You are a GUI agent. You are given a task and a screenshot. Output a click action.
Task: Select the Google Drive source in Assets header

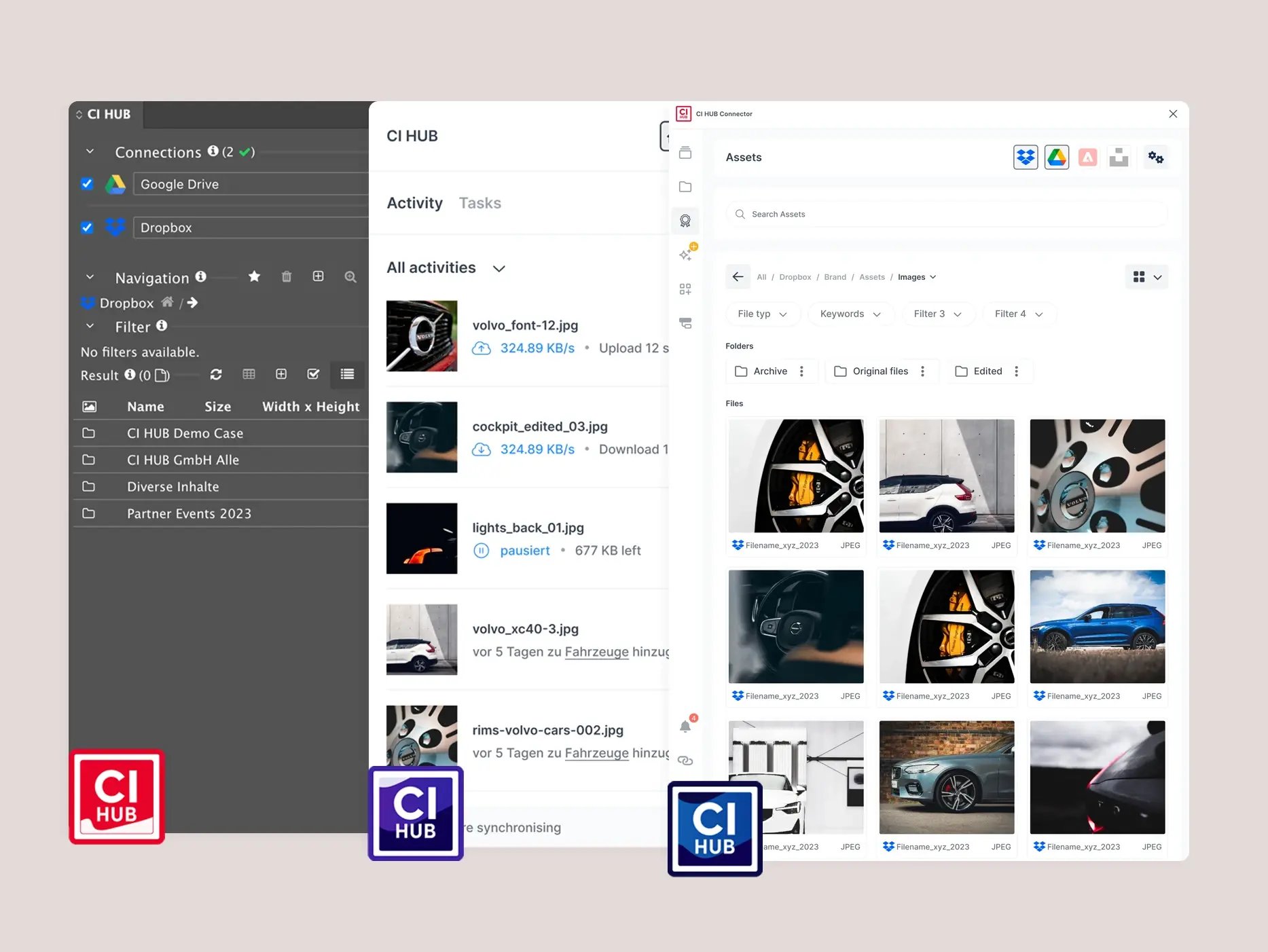(1057, 158)
